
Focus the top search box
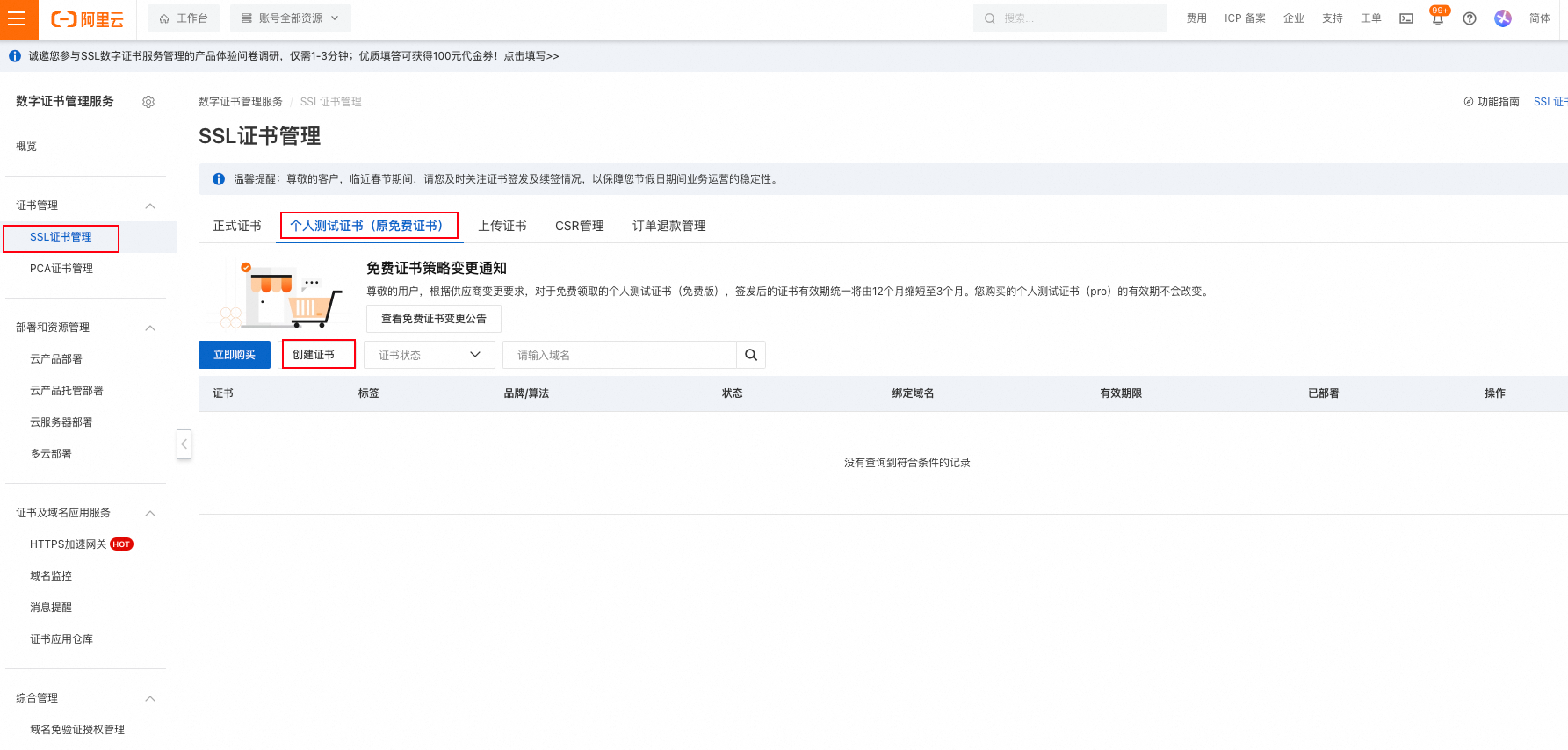coord(1069,18)
